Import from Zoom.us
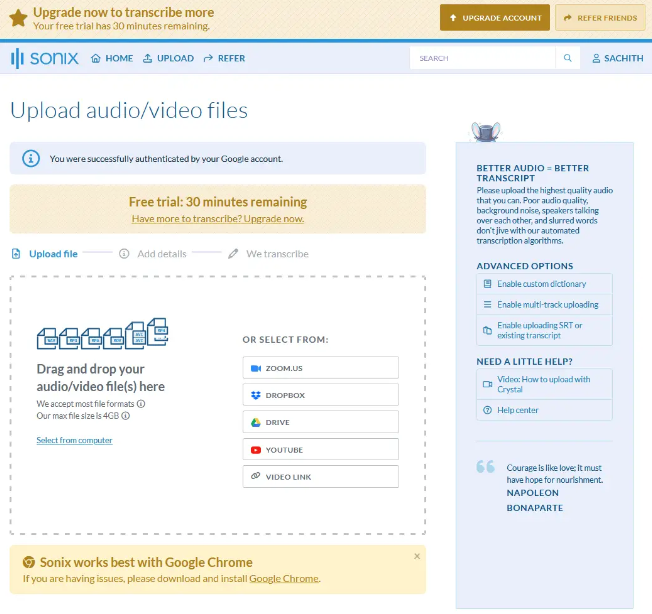The width and height of the screenshot is (652, 614). pyautogui.click(x=321, y=368)
